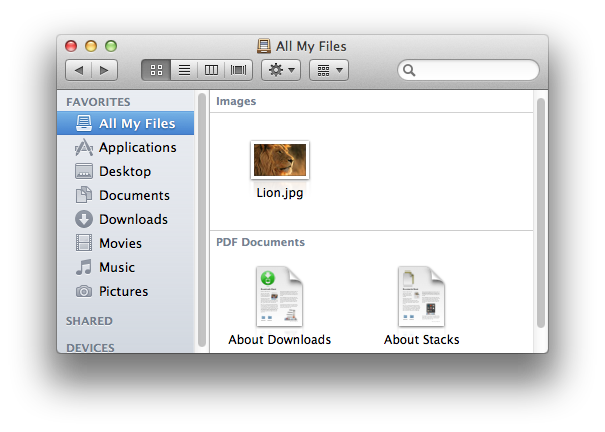Image resolution: width=605 pixels, height=432 pixels.
Task: Zoom window with the green button
Action: [111, 46]
